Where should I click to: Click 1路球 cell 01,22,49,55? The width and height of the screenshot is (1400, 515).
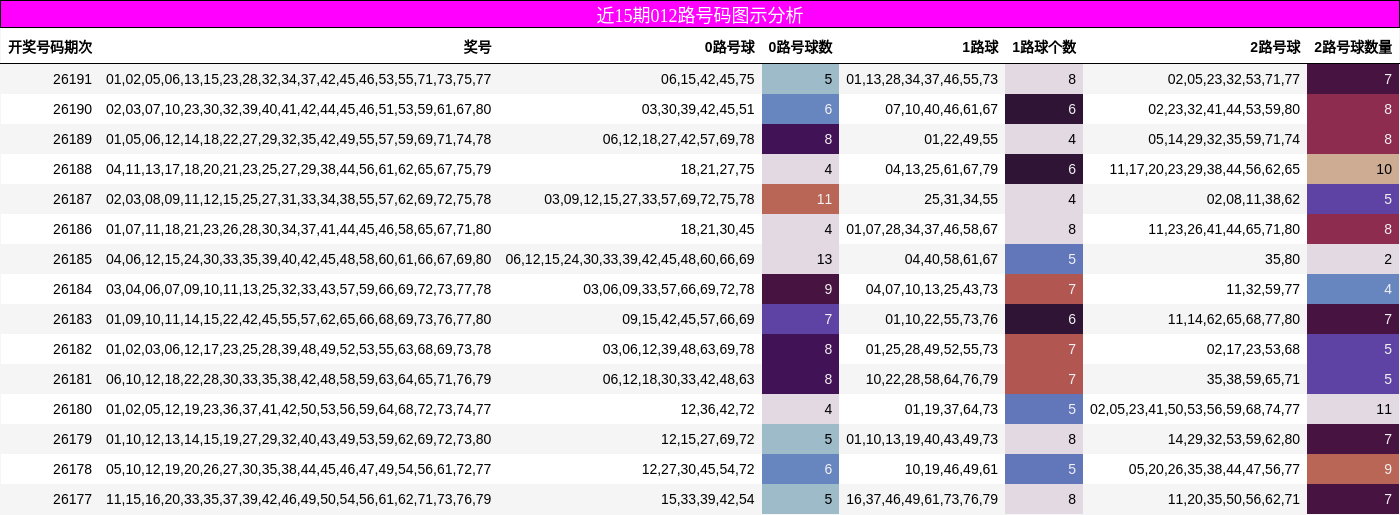[961, 139]
